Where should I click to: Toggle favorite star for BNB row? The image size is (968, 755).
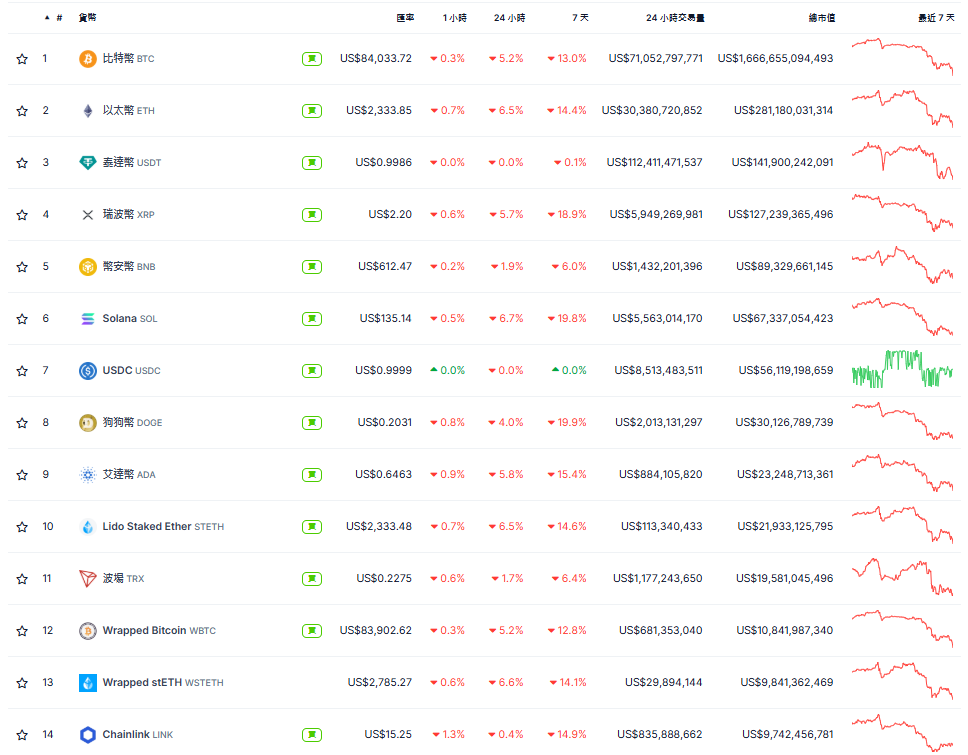coord(22,267)
